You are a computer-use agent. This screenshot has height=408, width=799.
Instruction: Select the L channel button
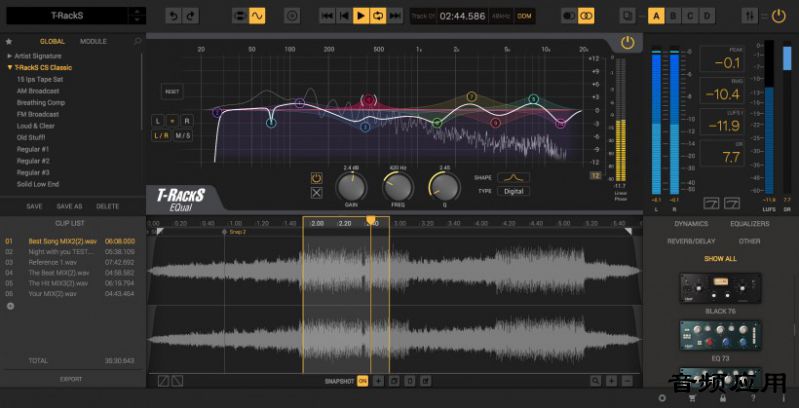coord(157,121)
